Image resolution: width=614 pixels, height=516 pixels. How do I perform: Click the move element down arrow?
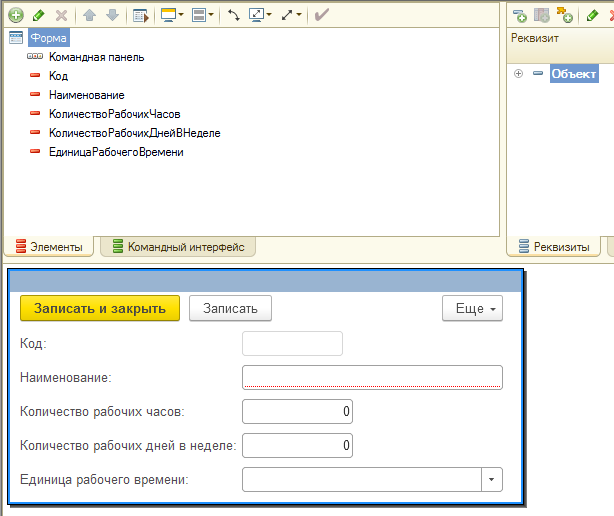[111, 15]
